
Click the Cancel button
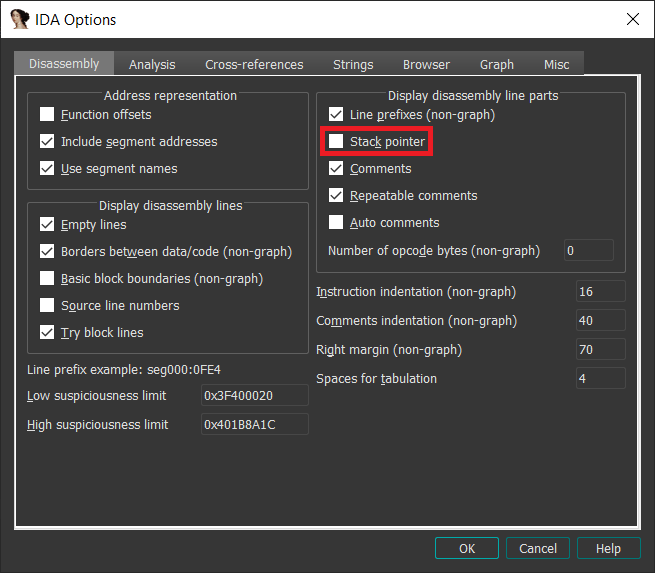pyautogui.click(x=538, y=548)
